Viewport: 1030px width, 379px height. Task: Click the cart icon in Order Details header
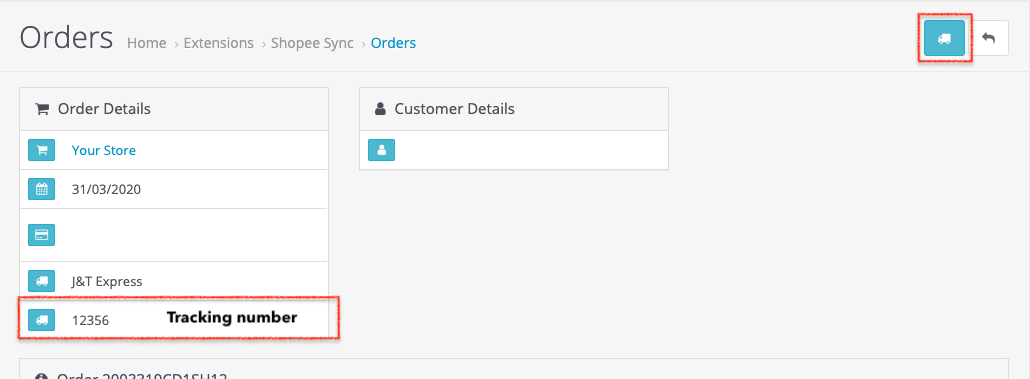click(42, 109)
